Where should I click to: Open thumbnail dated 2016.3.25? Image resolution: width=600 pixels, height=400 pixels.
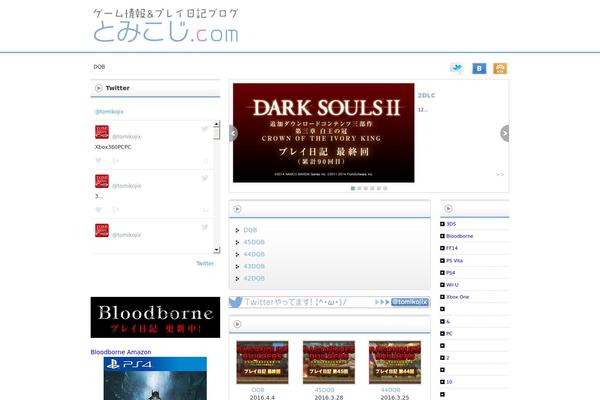click(395, 362)
